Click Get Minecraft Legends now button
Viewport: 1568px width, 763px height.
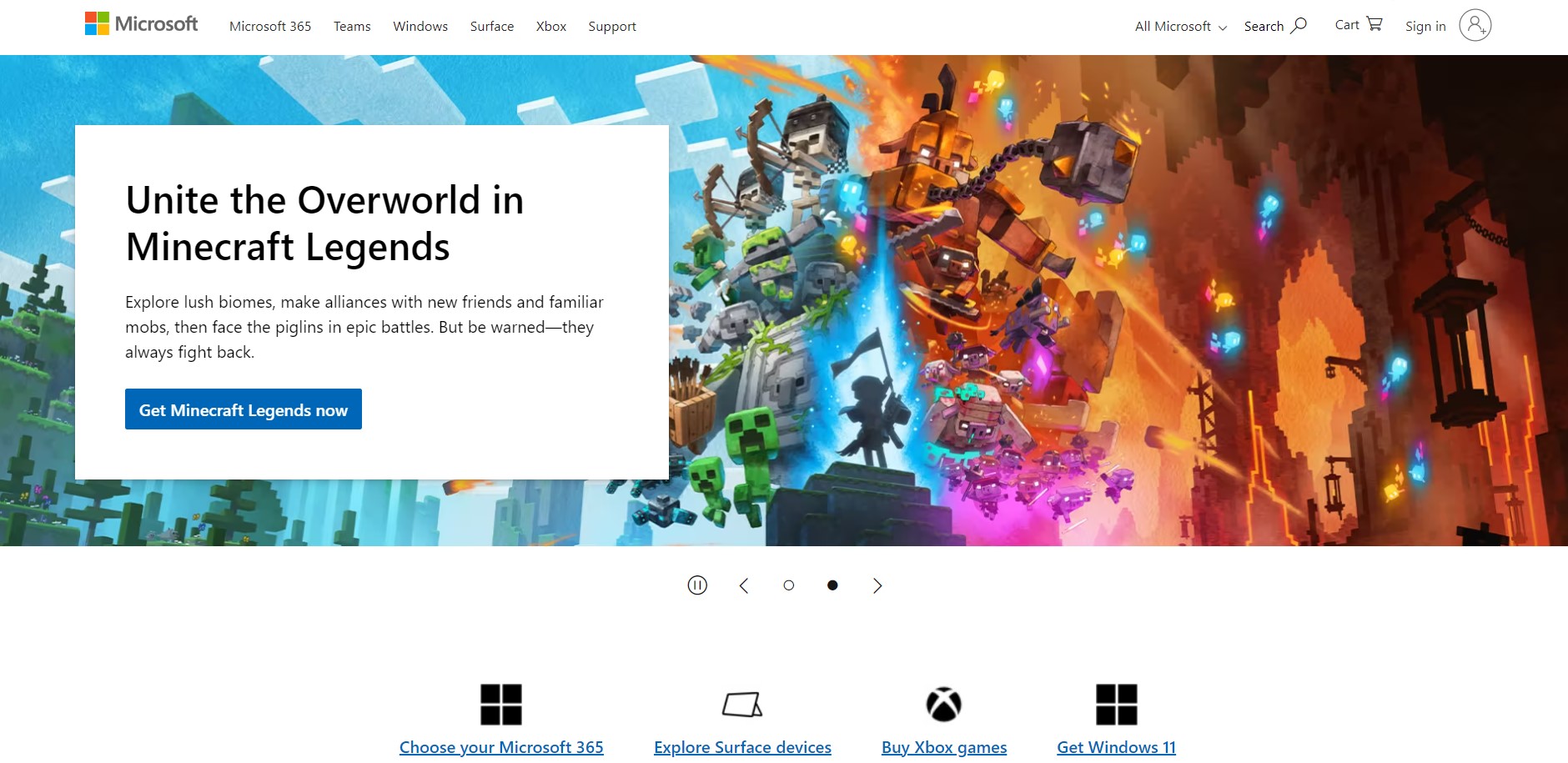(244, 409)
